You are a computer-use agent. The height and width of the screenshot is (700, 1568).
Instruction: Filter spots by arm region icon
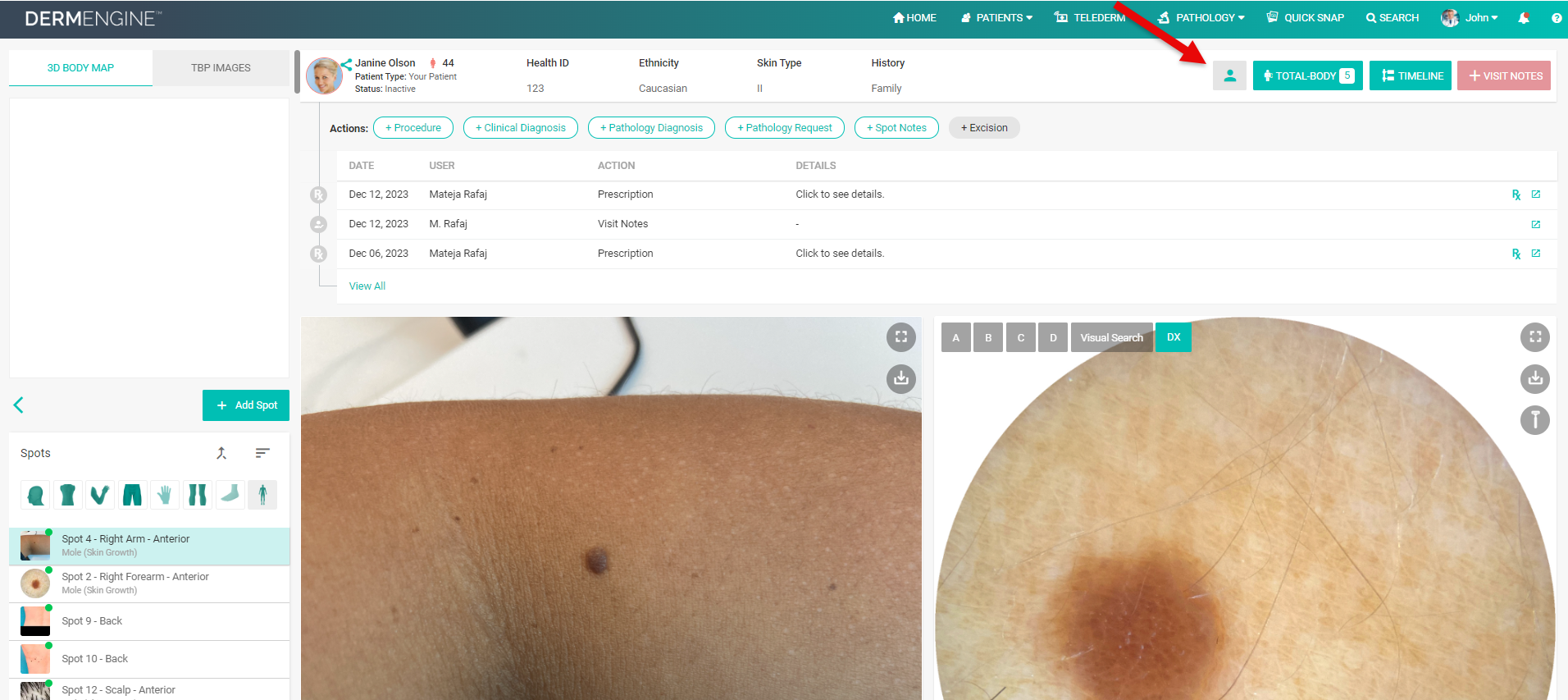[100, 495]
